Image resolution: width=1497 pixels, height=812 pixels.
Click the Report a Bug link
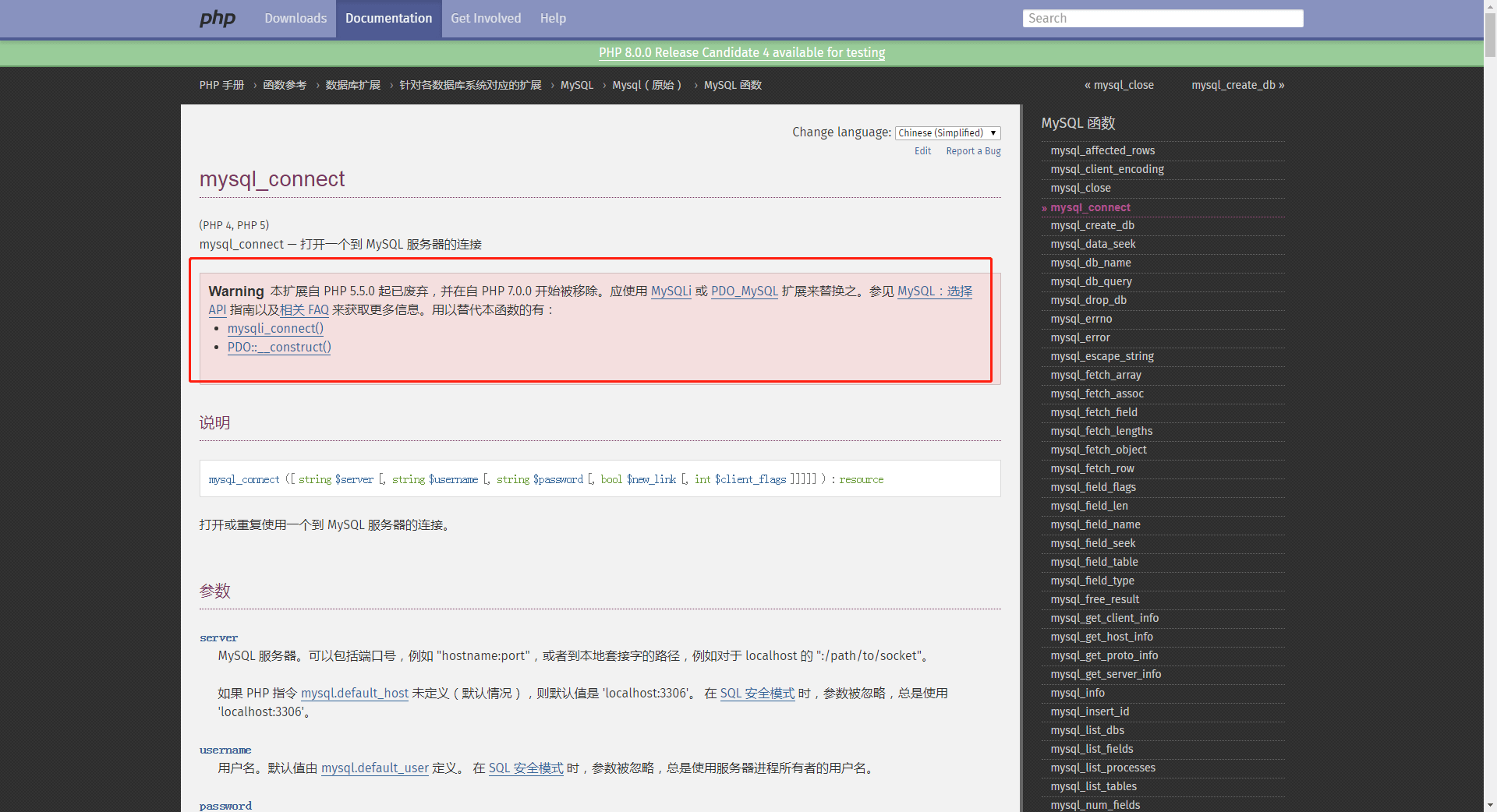pos(973,151)
